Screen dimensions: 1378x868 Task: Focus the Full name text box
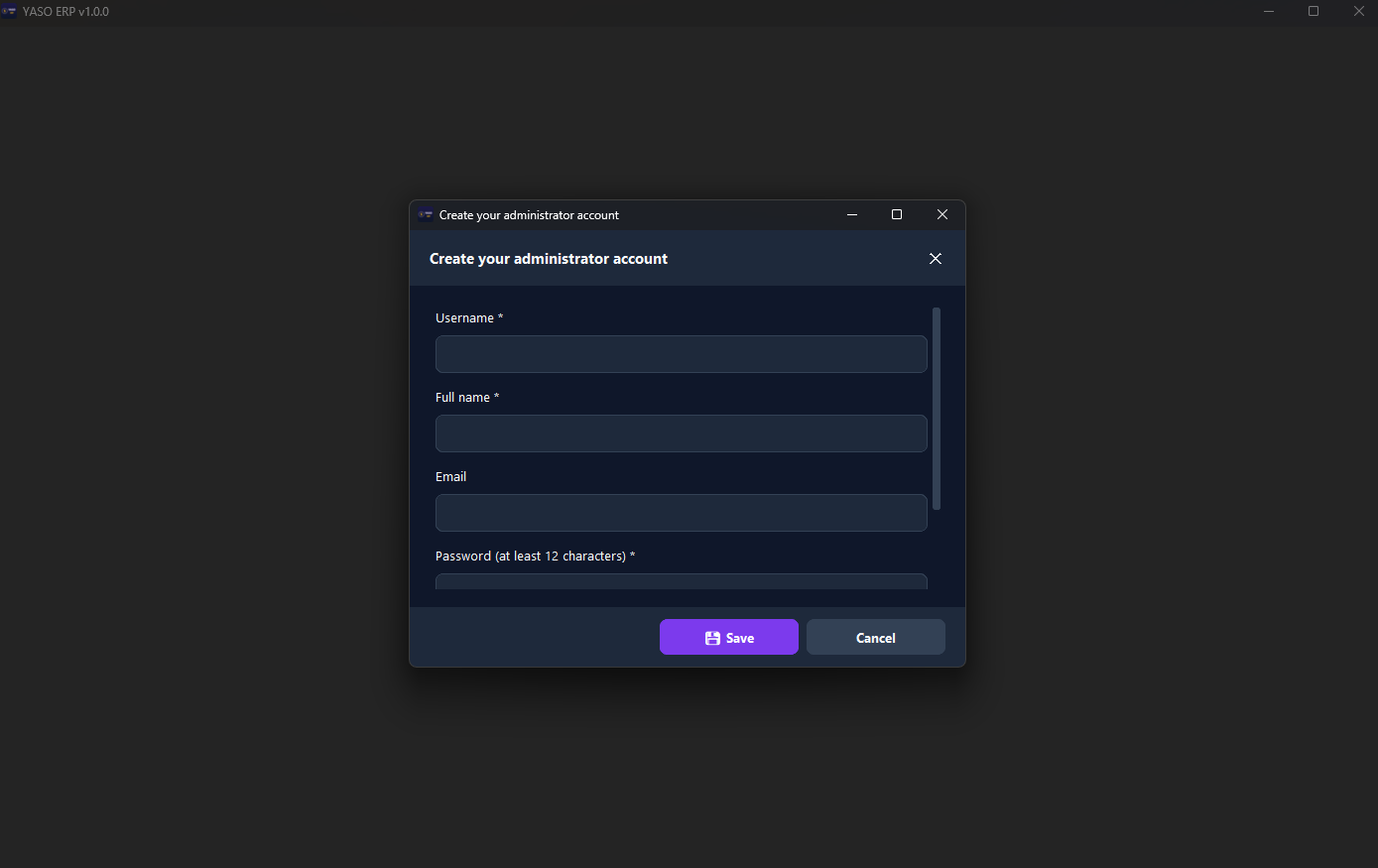click(681, 434)
